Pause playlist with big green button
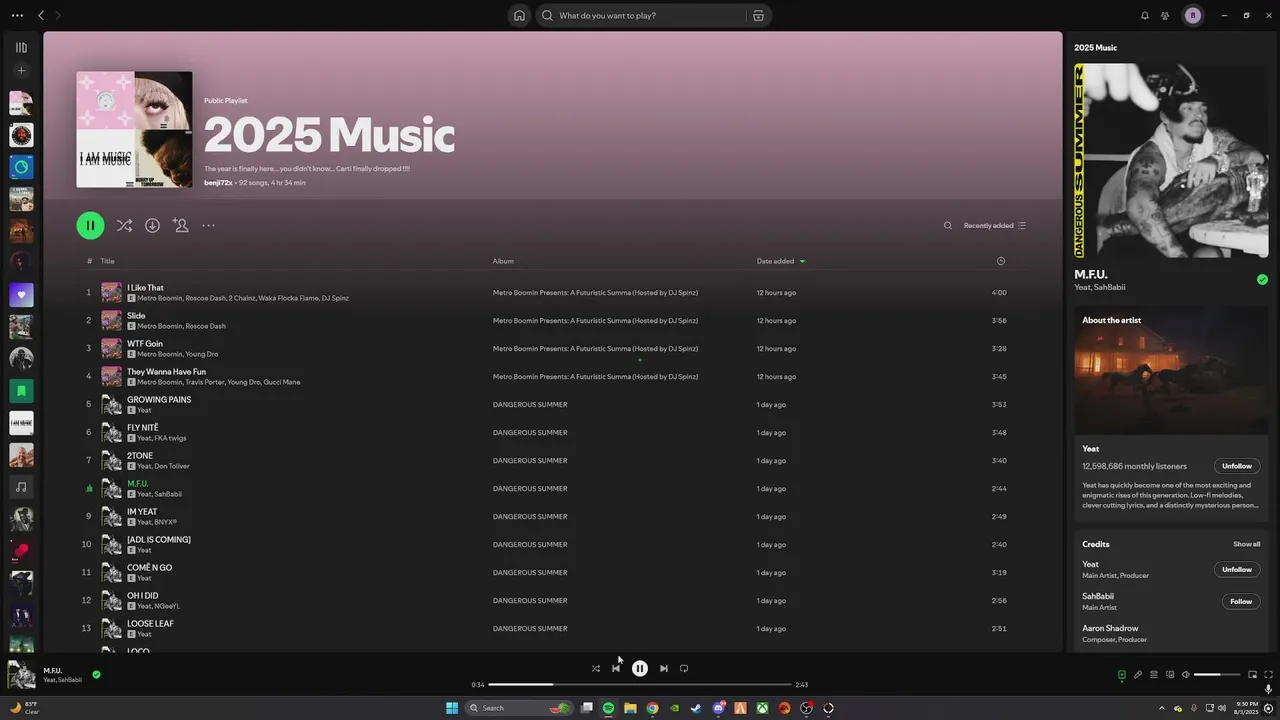This screenshot has width=1280, height=720. coord(90,225)
